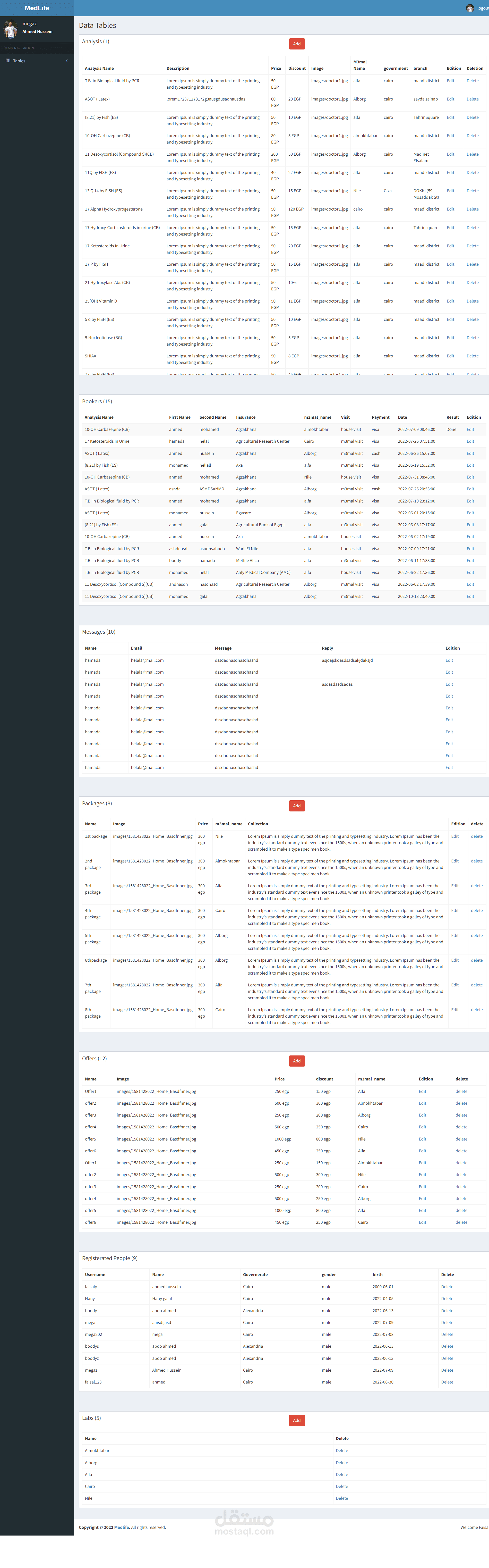Delete the Almokhtabar lab
Image resolution: width=489 pixels, height=1568 pixels.
tap(342, 1450)
